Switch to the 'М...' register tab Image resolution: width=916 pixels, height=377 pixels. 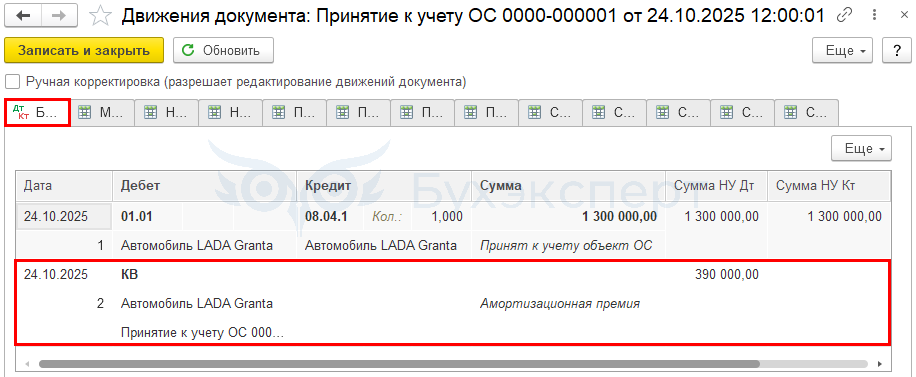(x=103, y=113)
